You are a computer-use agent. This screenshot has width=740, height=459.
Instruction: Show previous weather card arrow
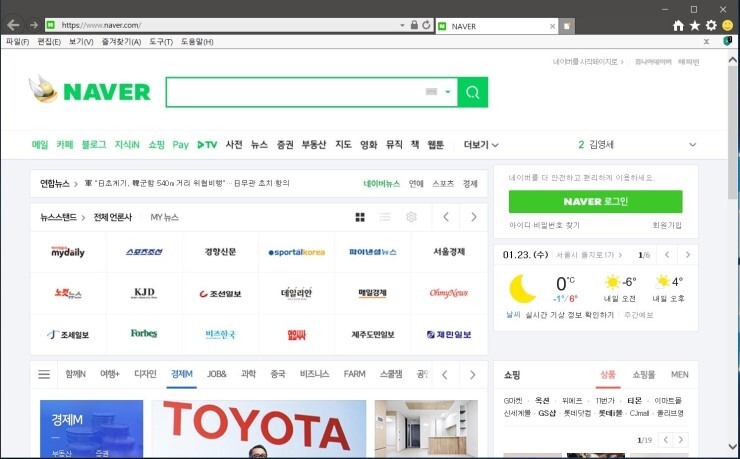point(667,255)
